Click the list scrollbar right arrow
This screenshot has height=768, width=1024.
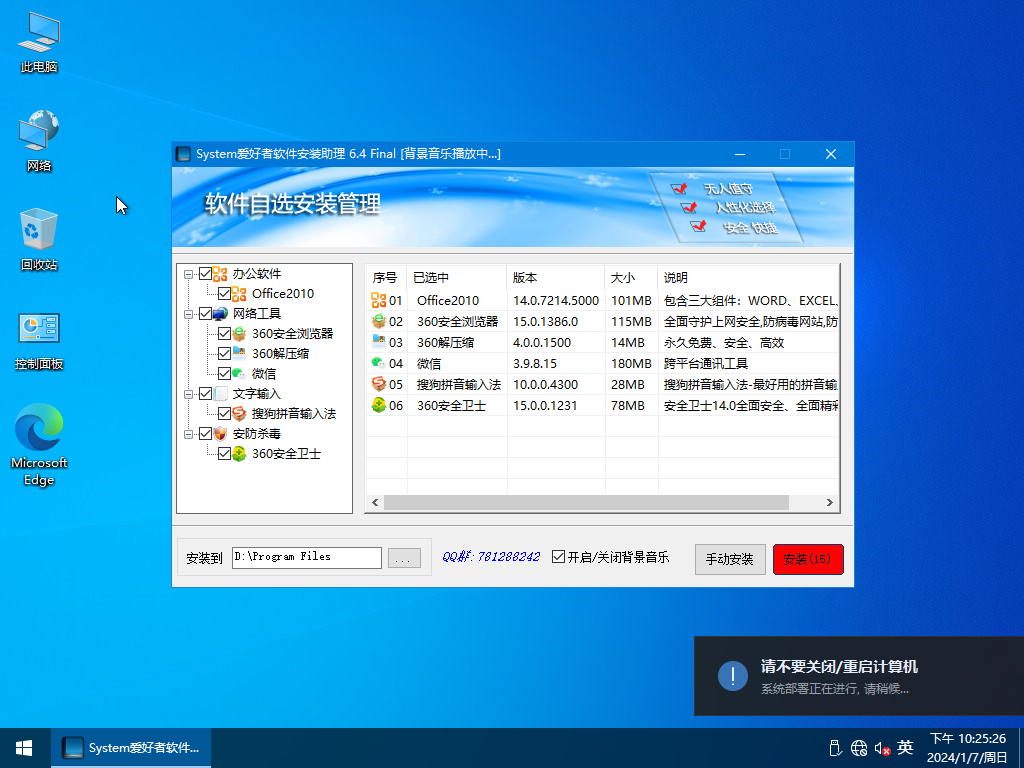point(830,502)
